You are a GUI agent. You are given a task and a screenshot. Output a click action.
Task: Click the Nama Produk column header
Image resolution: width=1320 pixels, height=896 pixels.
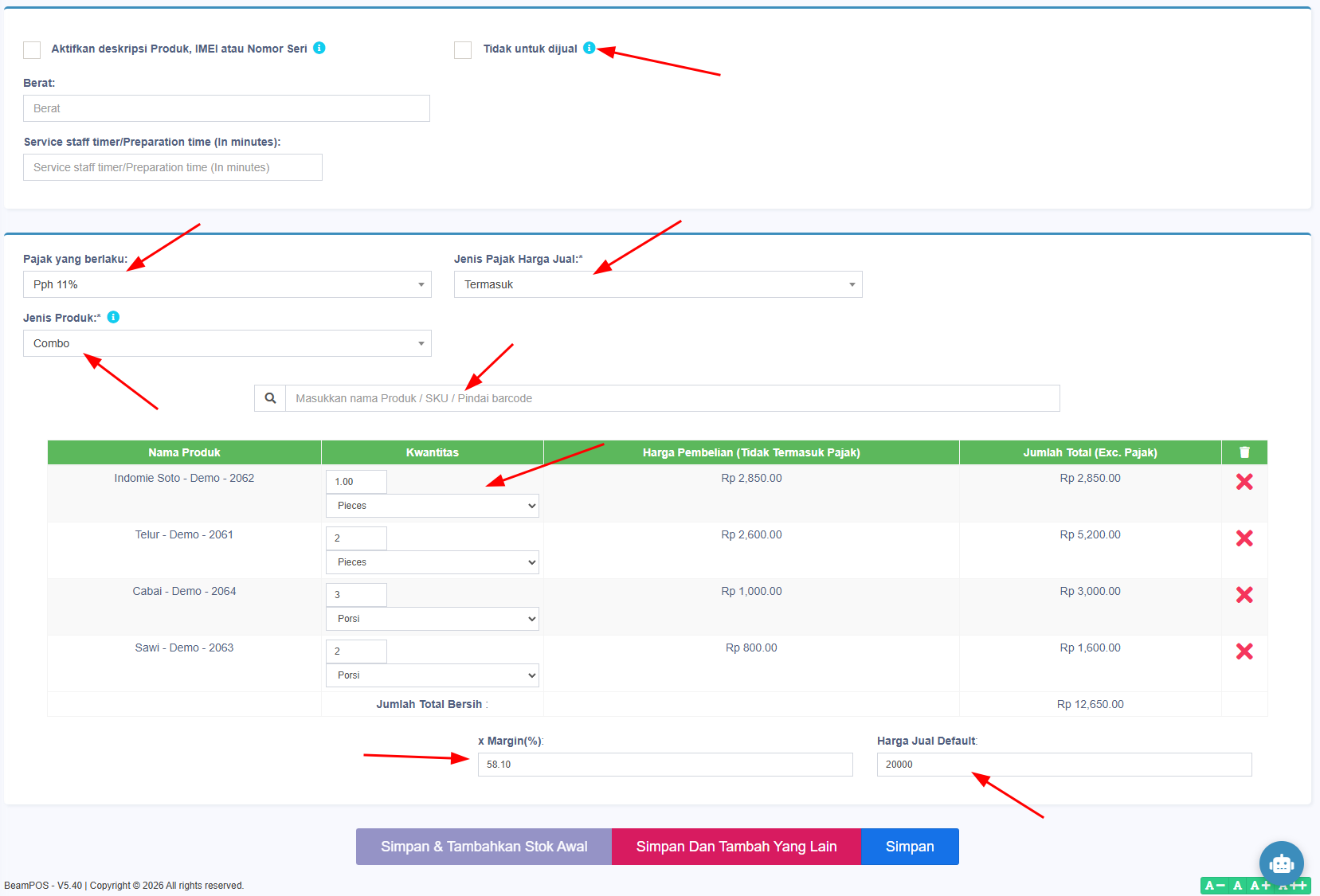(x=184, y=452)
